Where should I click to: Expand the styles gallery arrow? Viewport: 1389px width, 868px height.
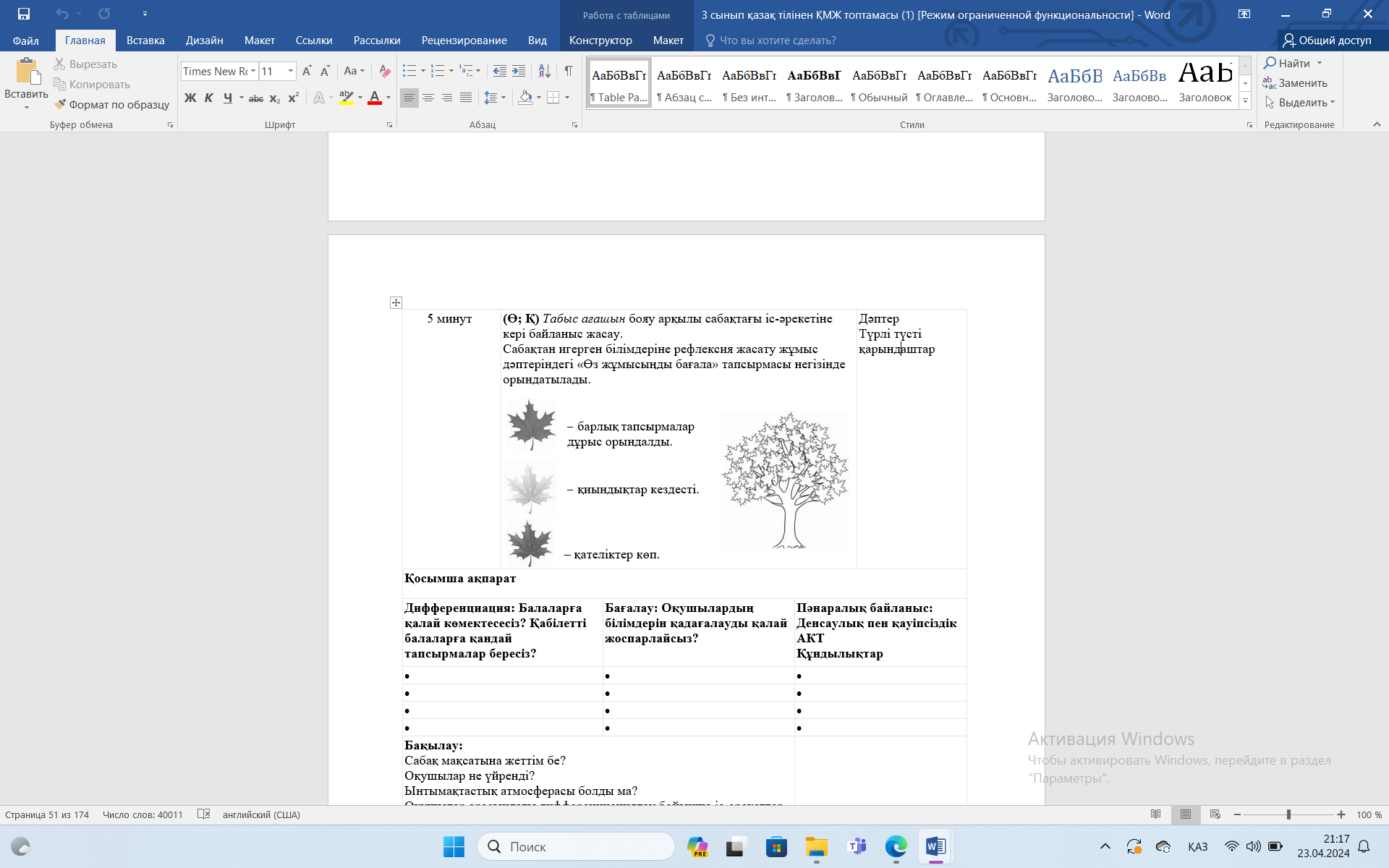pos(1245,101)
